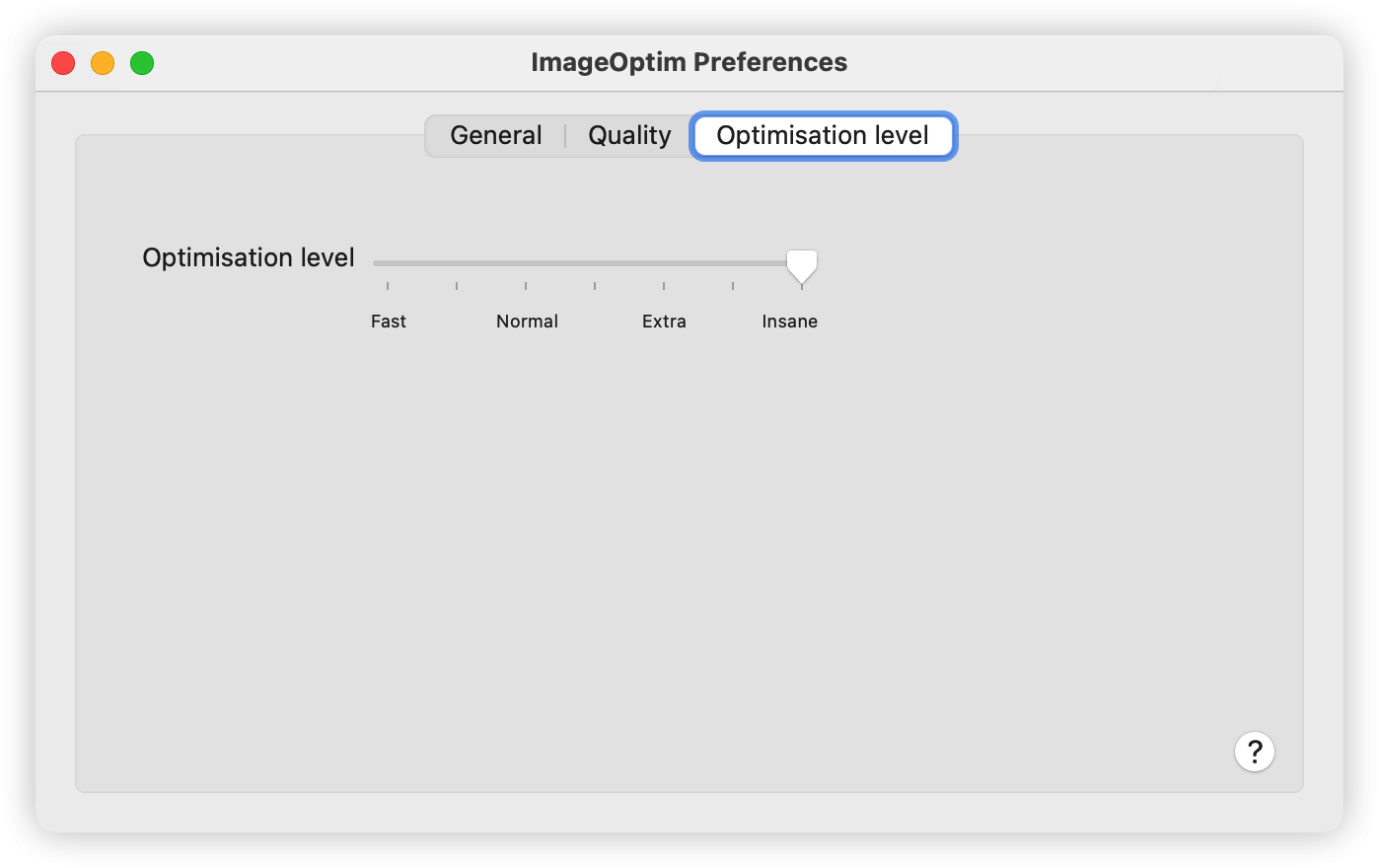The width and height of the screenshot is (1379, 868).
Task: Click the tick mark under Fast
Action: tap(388, 285)
